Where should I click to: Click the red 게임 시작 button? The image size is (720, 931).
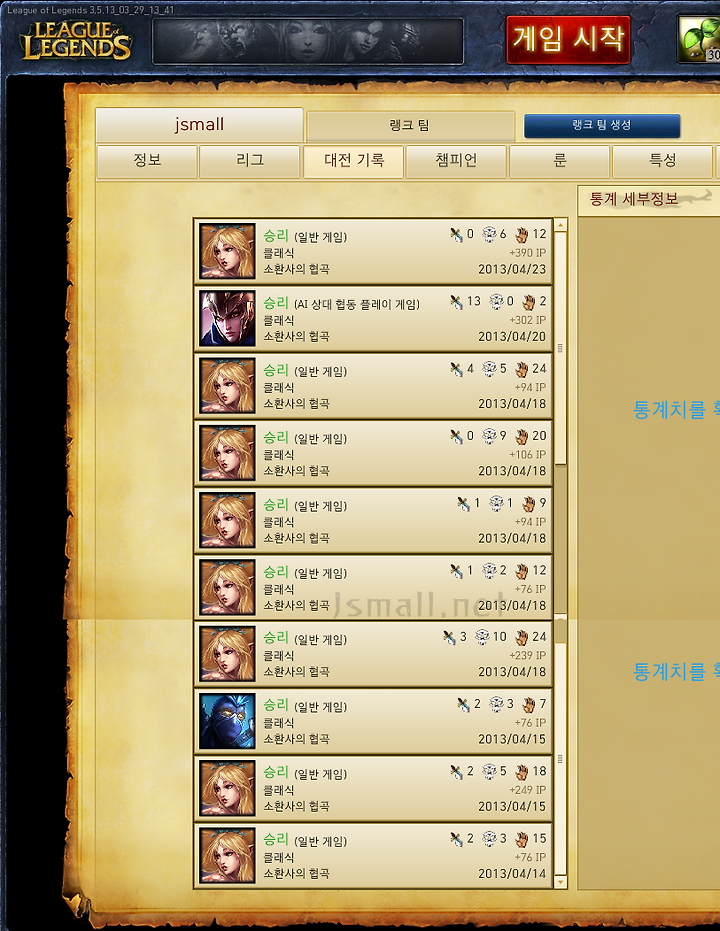568,39
